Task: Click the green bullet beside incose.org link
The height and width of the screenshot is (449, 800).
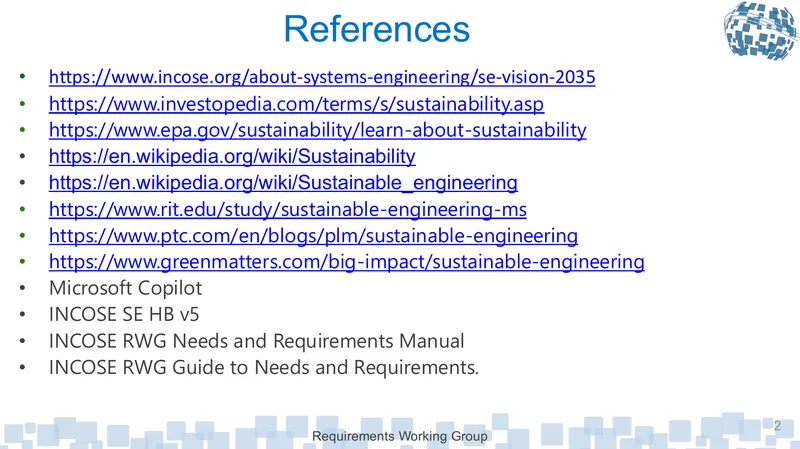Action: click(x=22, y=77)
